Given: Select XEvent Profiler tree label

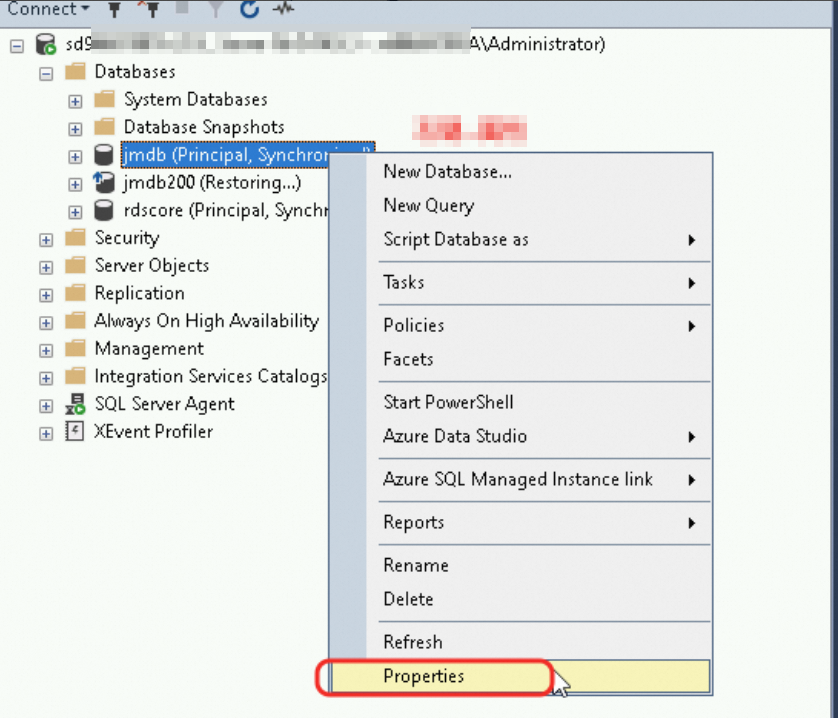Looking at the screenshot, I should click(153, 431).
